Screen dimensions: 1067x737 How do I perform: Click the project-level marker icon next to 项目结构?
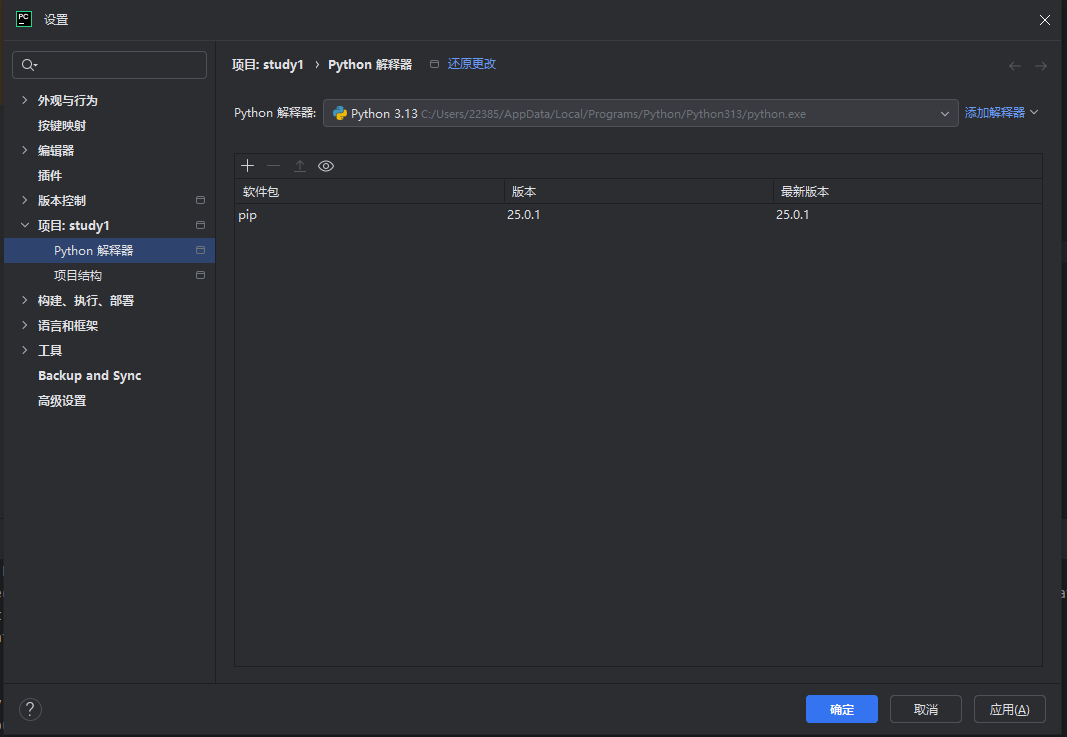tap(200, 275)
